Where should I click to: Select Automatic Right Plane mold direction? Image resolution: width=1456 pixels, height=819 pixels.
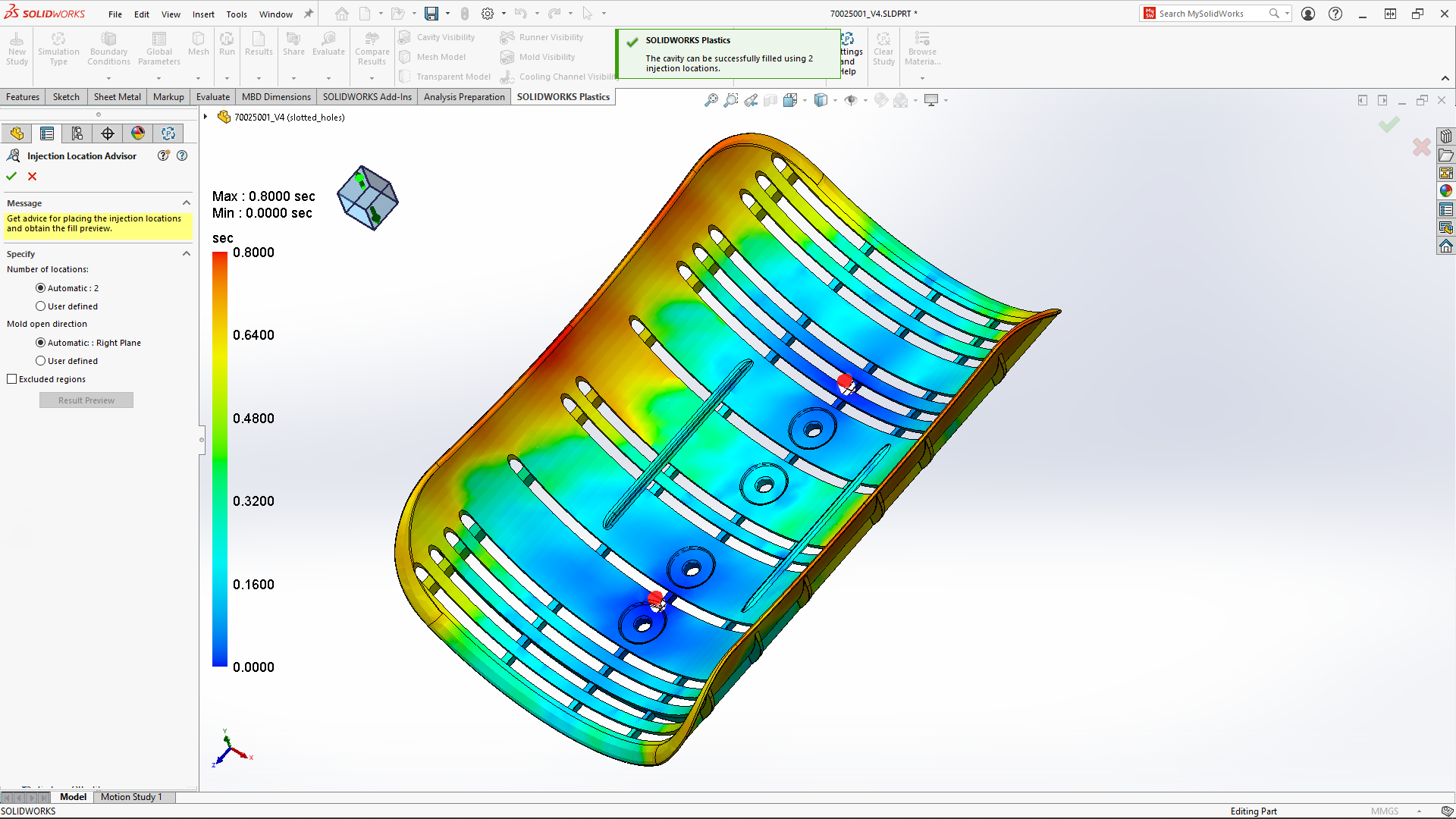point(42,342)
